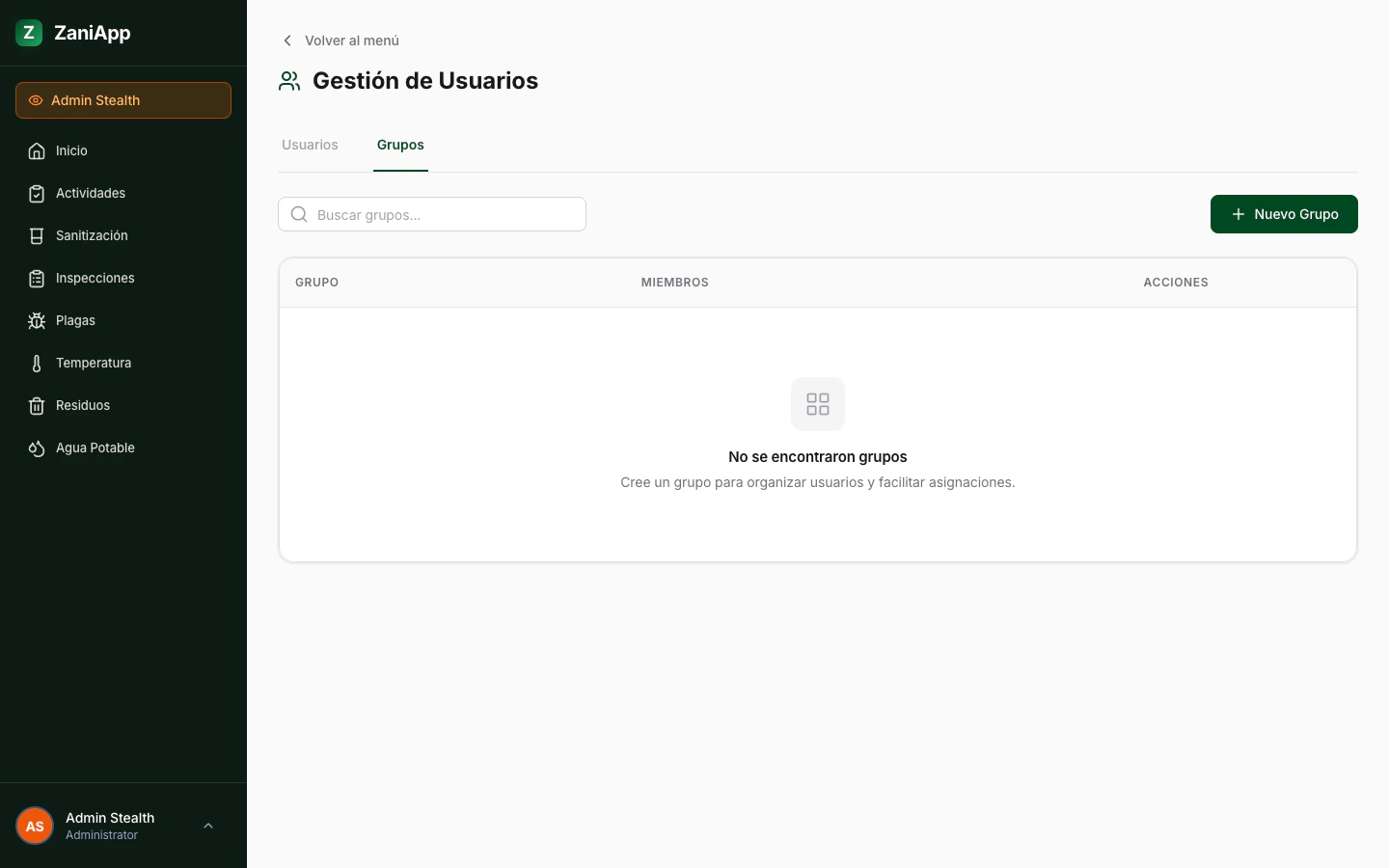
Task: Click the ZaniApp logo
Action: pyautogui.click(x=29, y=32)
